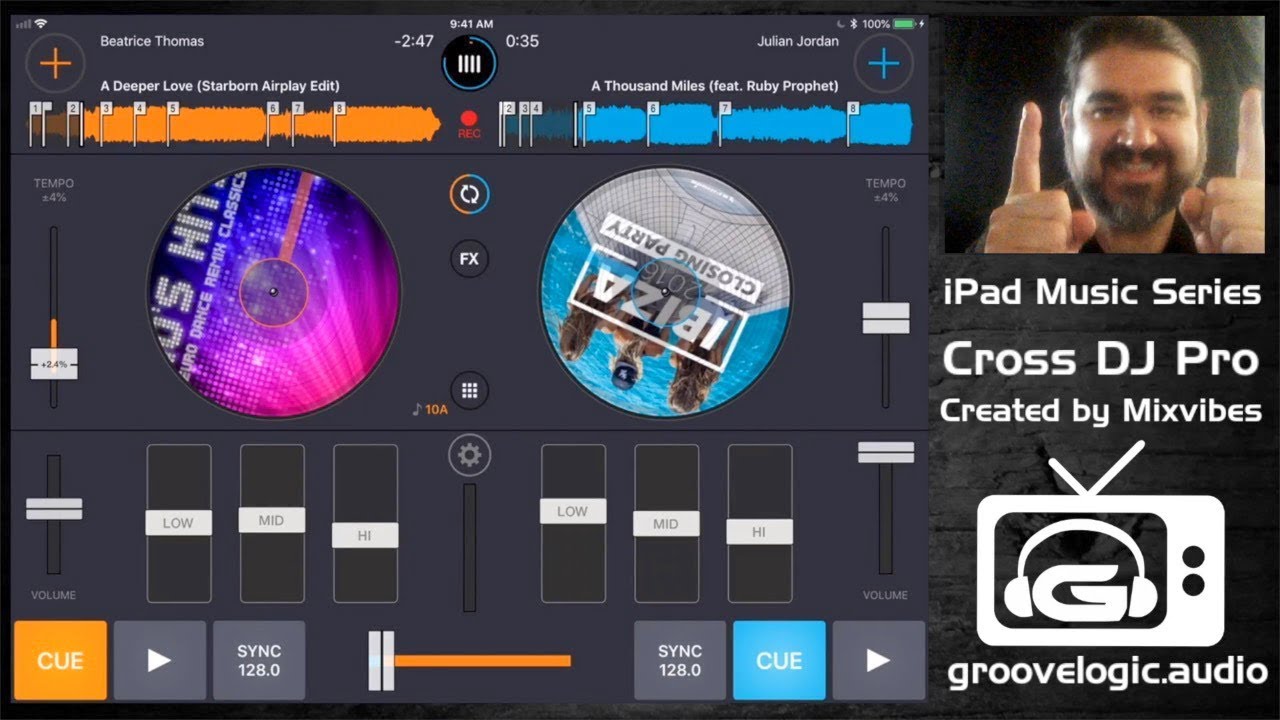Screen dimensions: 1280x720
Task: Click the Wi-Fi status icon
Action: (x=41, y=23)
